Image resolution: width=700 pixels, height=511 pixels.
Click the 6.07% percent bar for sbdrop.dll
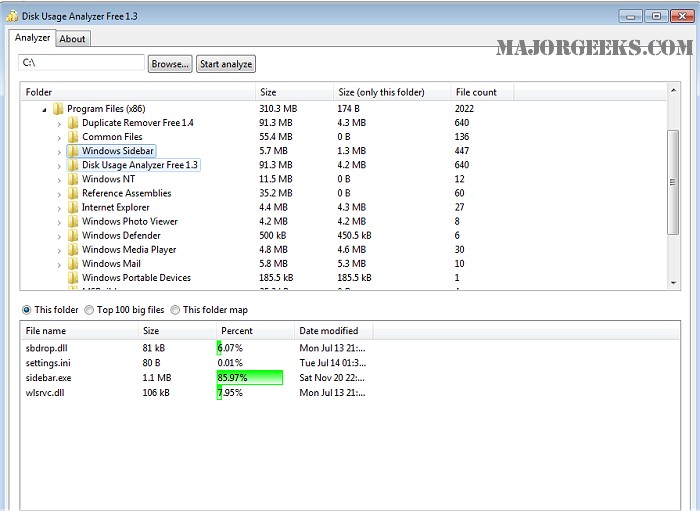pyautogui.click(x=219, y=348)
